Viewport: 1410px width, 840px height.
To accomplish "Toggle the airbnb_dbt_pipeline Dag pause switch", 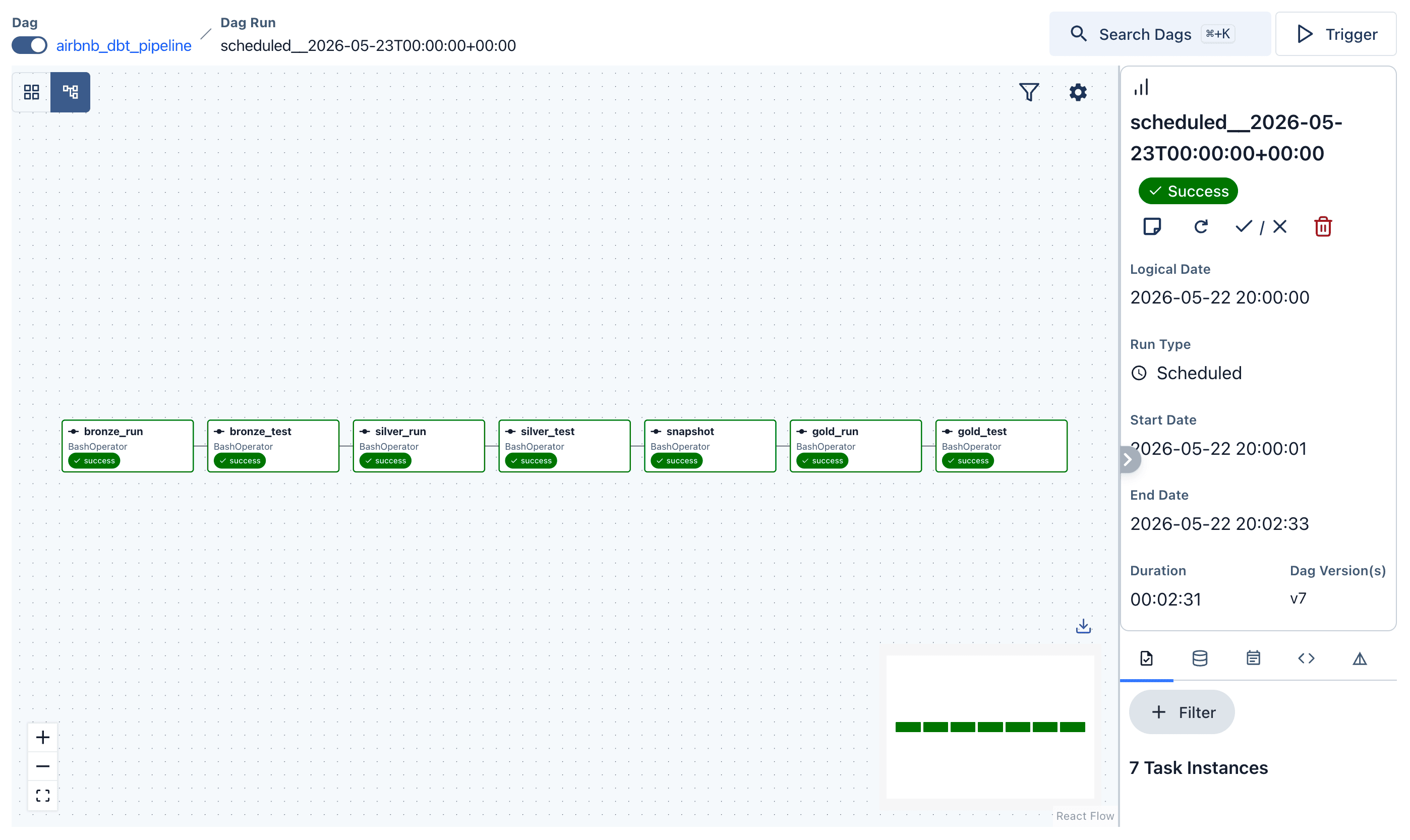I will tap(29, 45).
